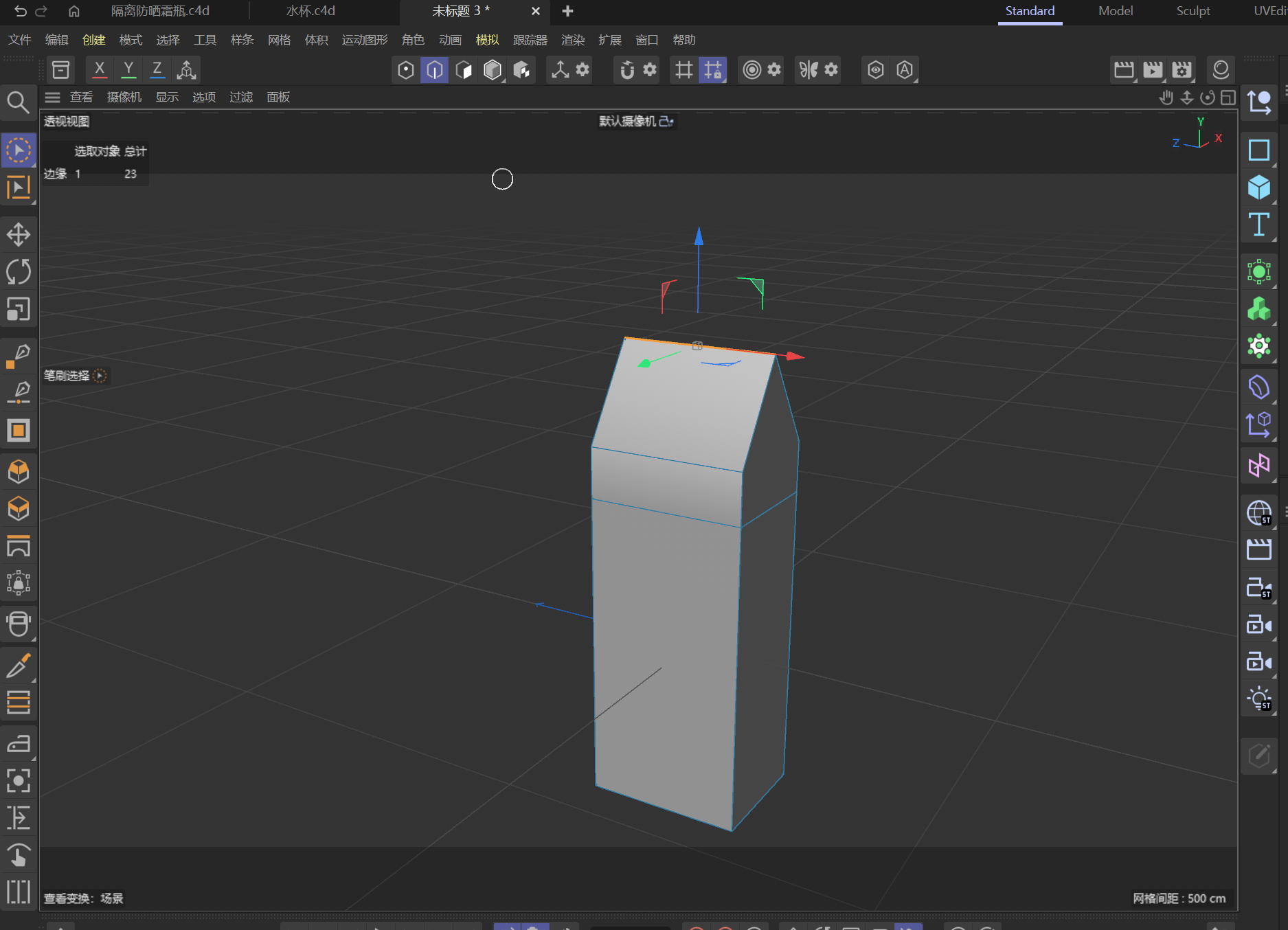Viewport: 1288px width, 930px height.
Task: Switch to 隔离防晒霜瓶.c4d document tab
Action: click(x=160, y=11)
